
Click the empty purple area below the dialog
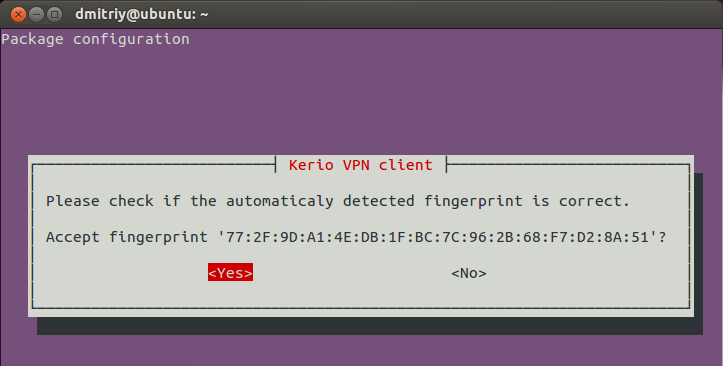[362, 351]
